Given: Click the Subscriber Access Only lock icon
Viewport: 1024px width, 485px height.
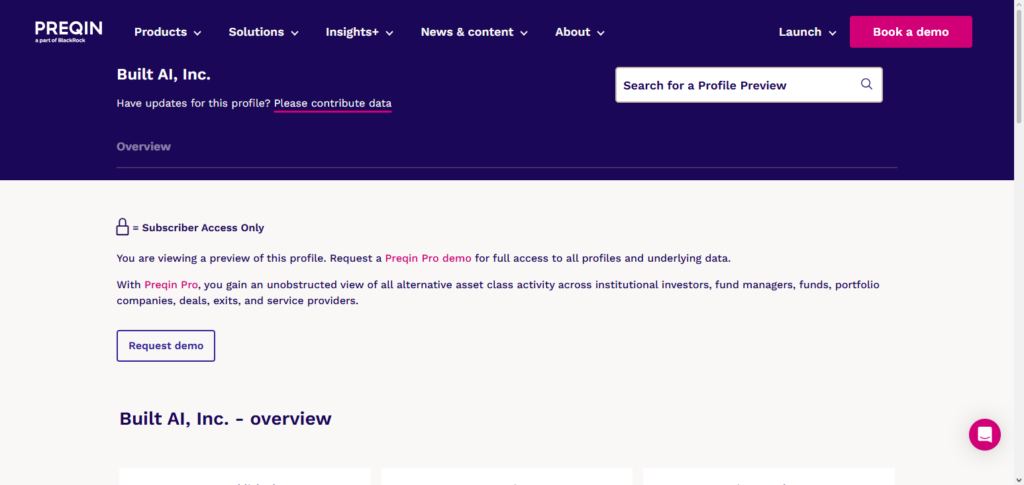Looking at the screenshot, I should tap(123, 227).
